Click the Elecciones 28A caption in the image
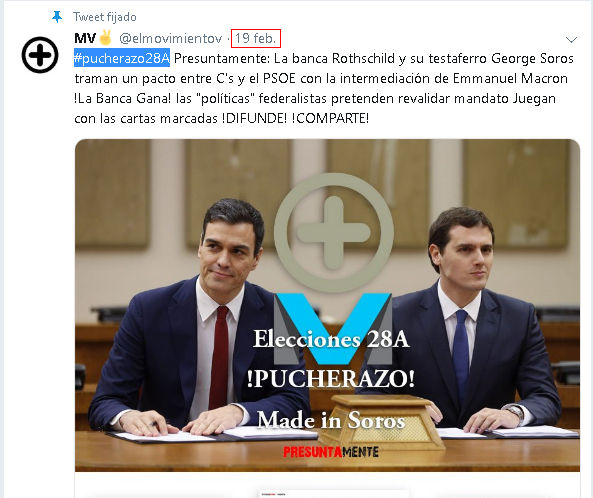Image resolution: width=593 pixels, height=498 pixels. point(331,339)
